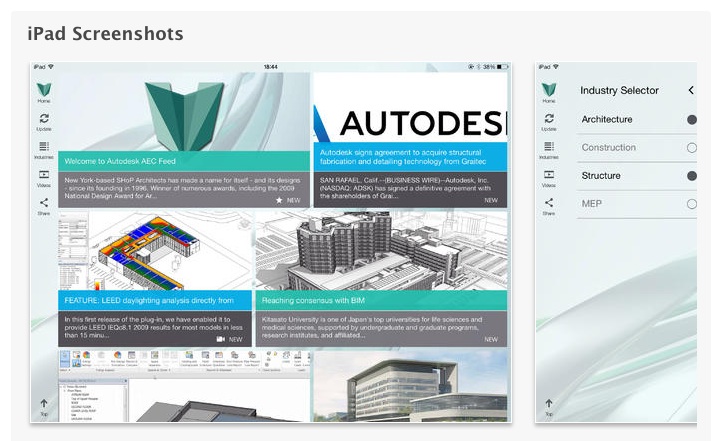Screen dimensions: 716x441
Task: Click Kitasato University description text
Action: click(x=372, y=327)
